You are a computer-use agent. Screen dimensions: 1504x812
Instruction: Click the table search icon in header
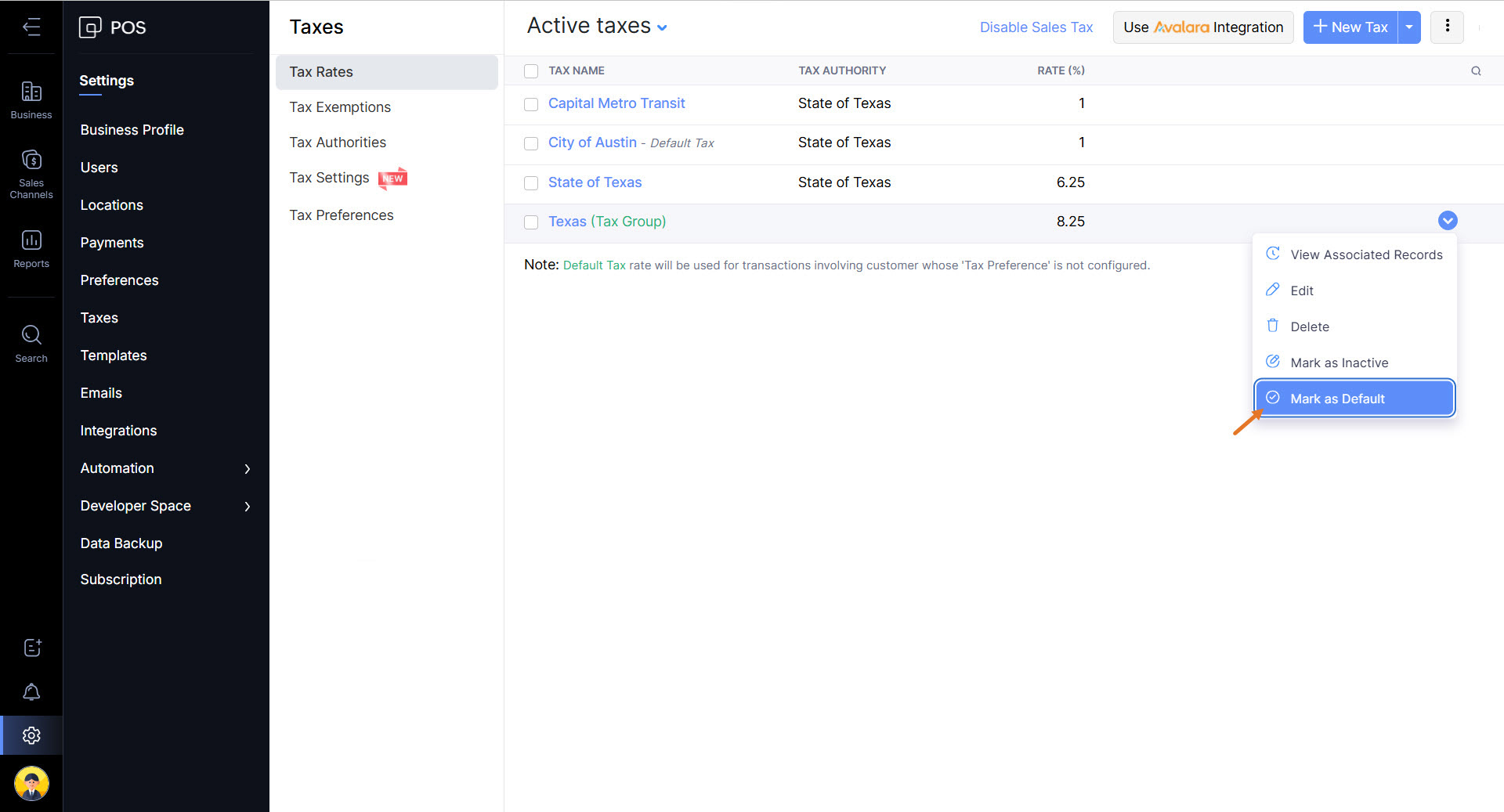tap(1476, 71)
